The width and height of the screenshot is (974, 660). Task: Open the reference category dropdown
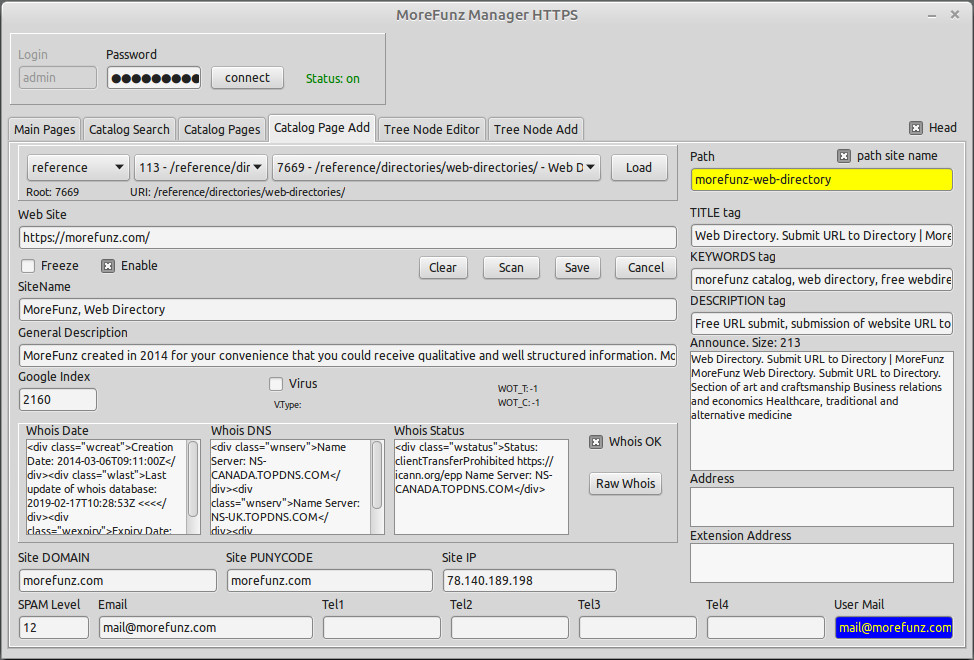78,168
